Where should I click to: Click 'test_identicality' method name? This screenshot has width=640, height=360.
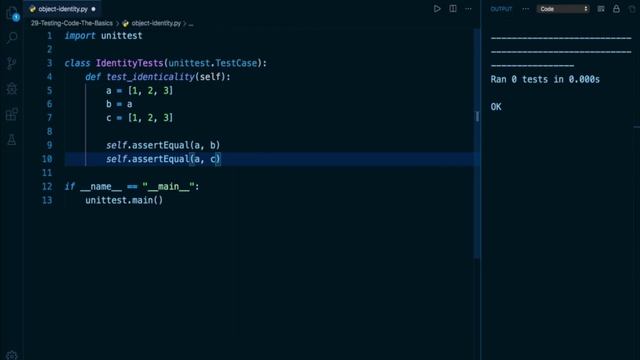tap(151, 77)
